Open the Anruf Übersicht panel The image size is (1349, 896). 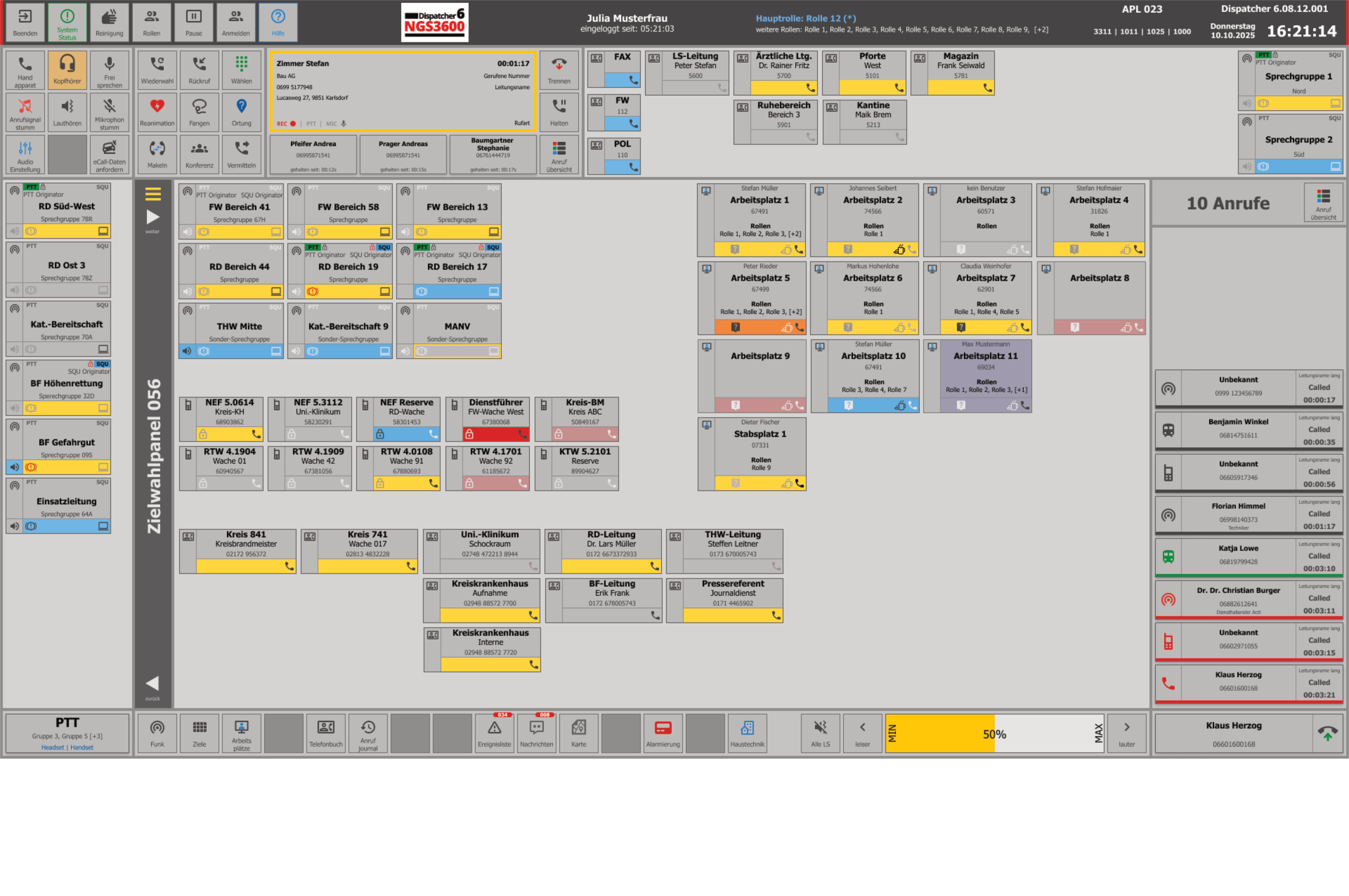559,154
